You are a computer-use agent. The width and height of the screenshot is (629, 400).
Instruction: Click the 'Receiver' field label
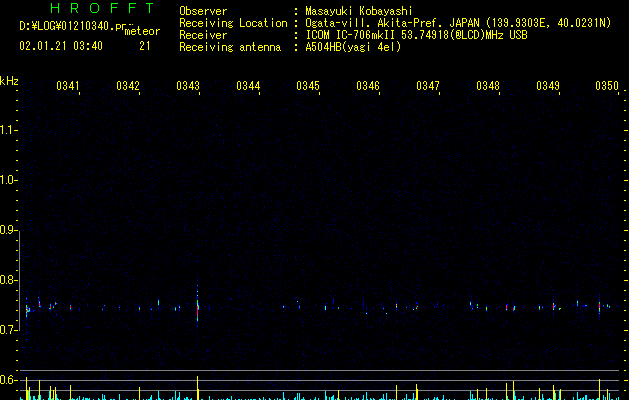coord(203,35)
